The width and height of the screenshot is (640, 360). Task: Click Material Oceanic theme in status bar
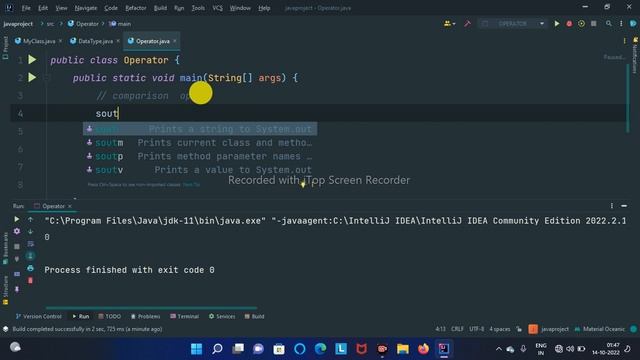[600, 329]
